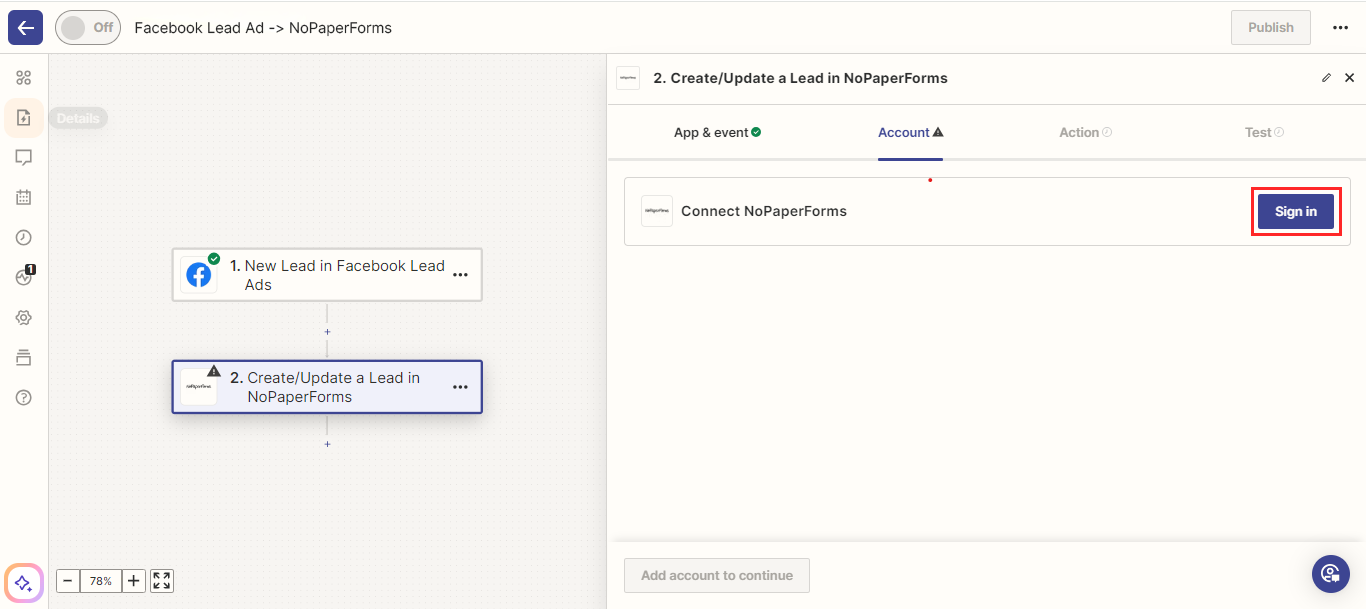Open the status activity icon with badge
The width and height of the screenshot is (1366, 609).
tap(25, 277)
